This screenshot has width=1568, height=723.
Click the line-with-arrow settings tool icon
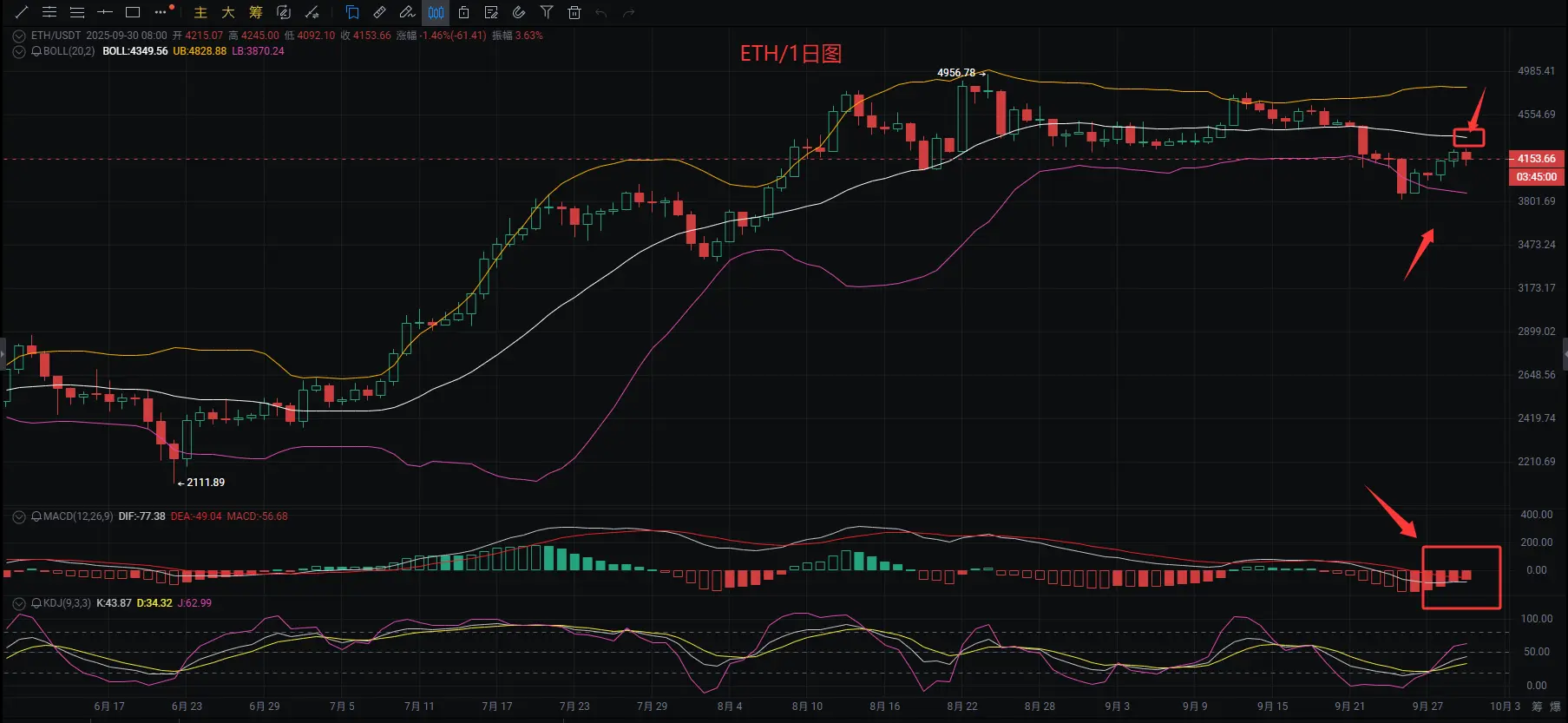pyautogui.click(x=312, y=12)
